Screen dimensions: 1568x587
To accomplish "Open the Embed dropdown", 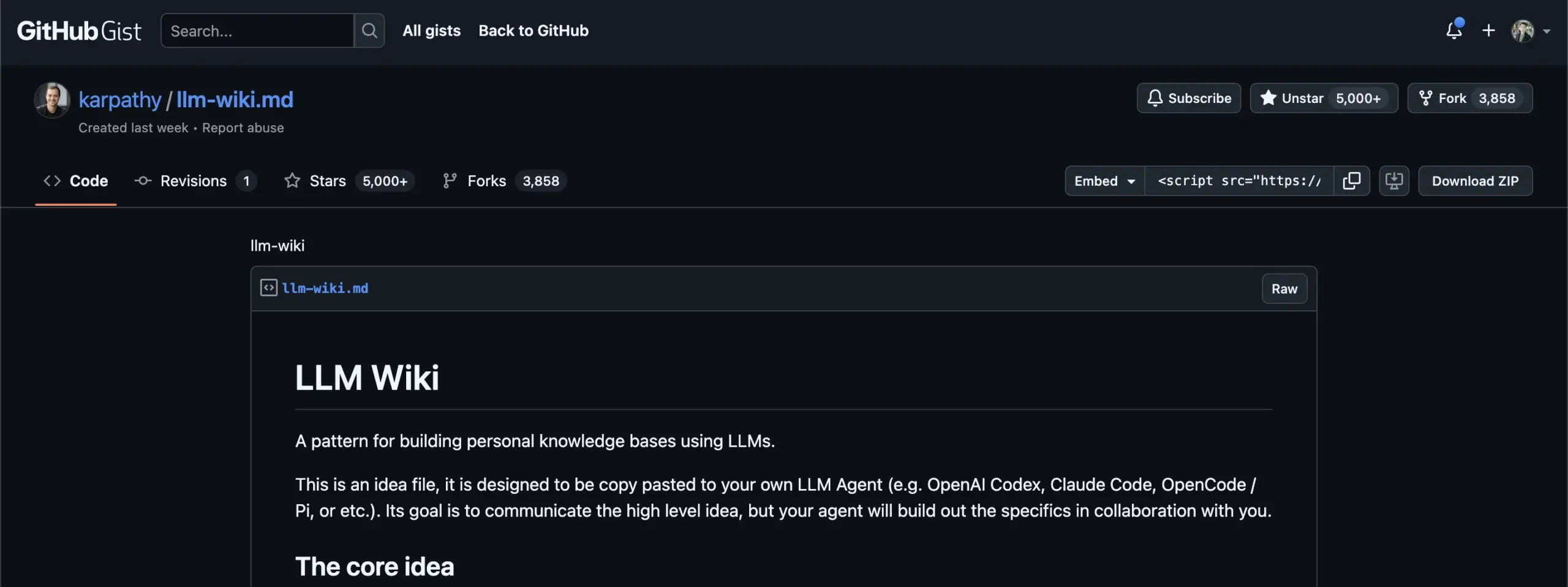I will click(x=1104, y=181).
